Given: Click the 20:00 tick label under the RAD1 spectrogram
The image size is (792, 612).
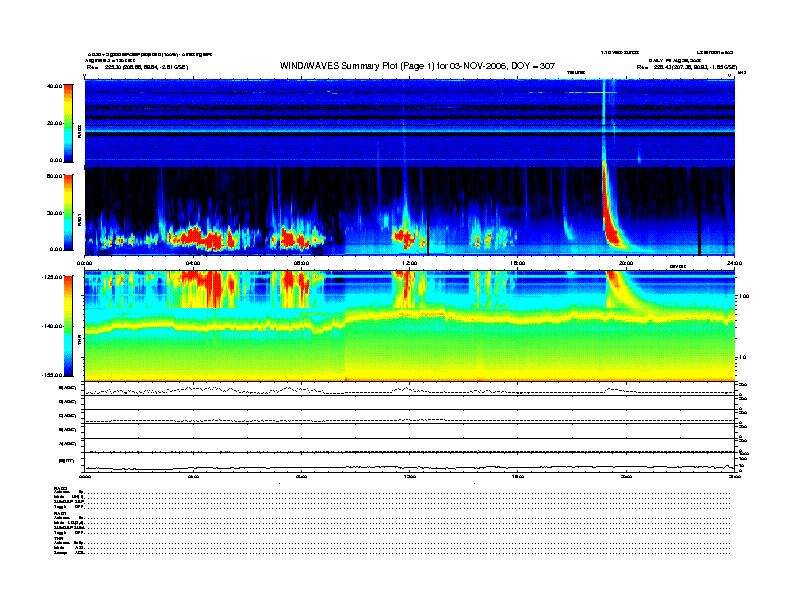Looking at the screenshot, I should point(626,263).
